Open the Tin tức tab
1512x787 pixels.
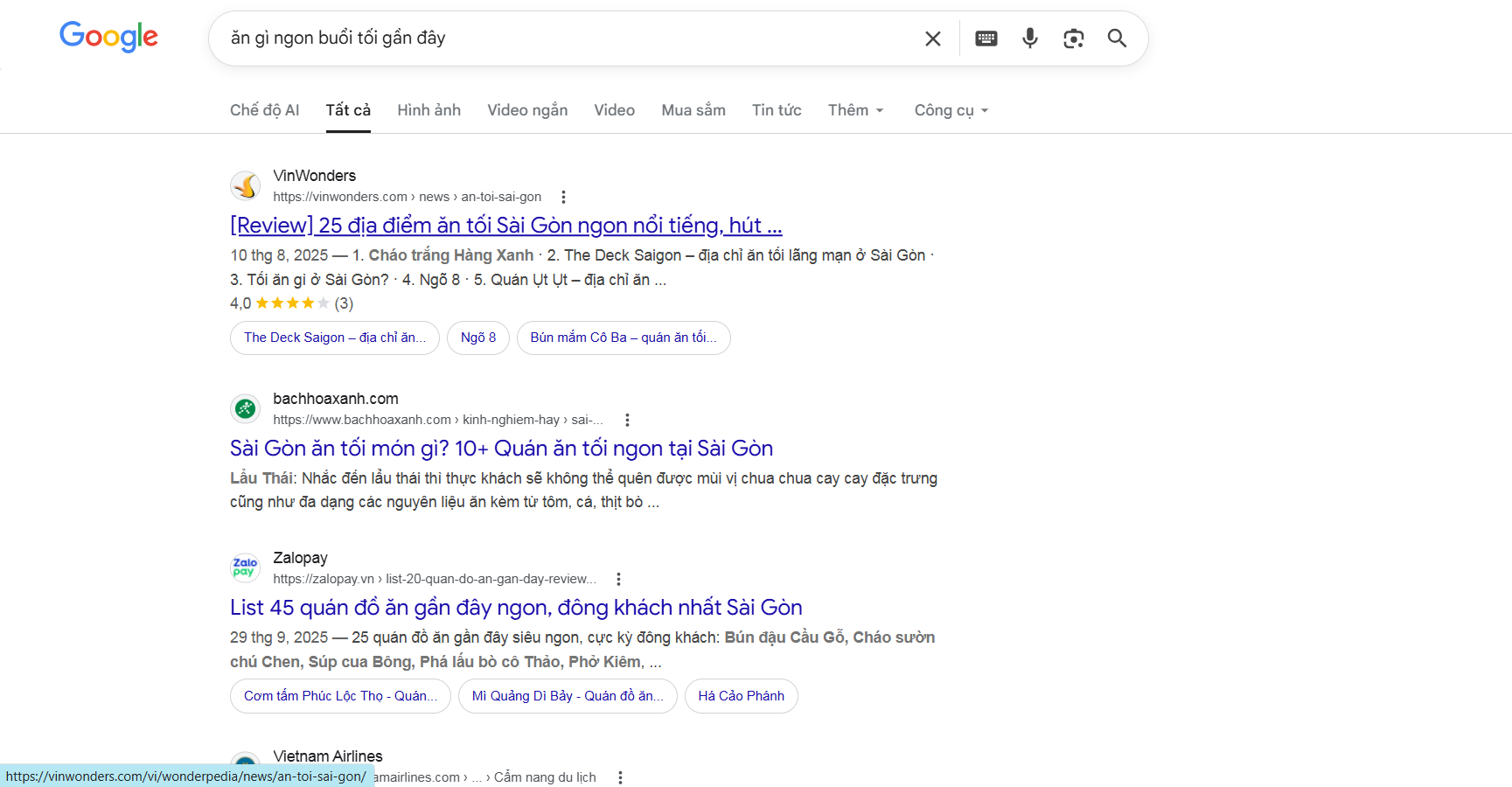(x=776, y=110)
